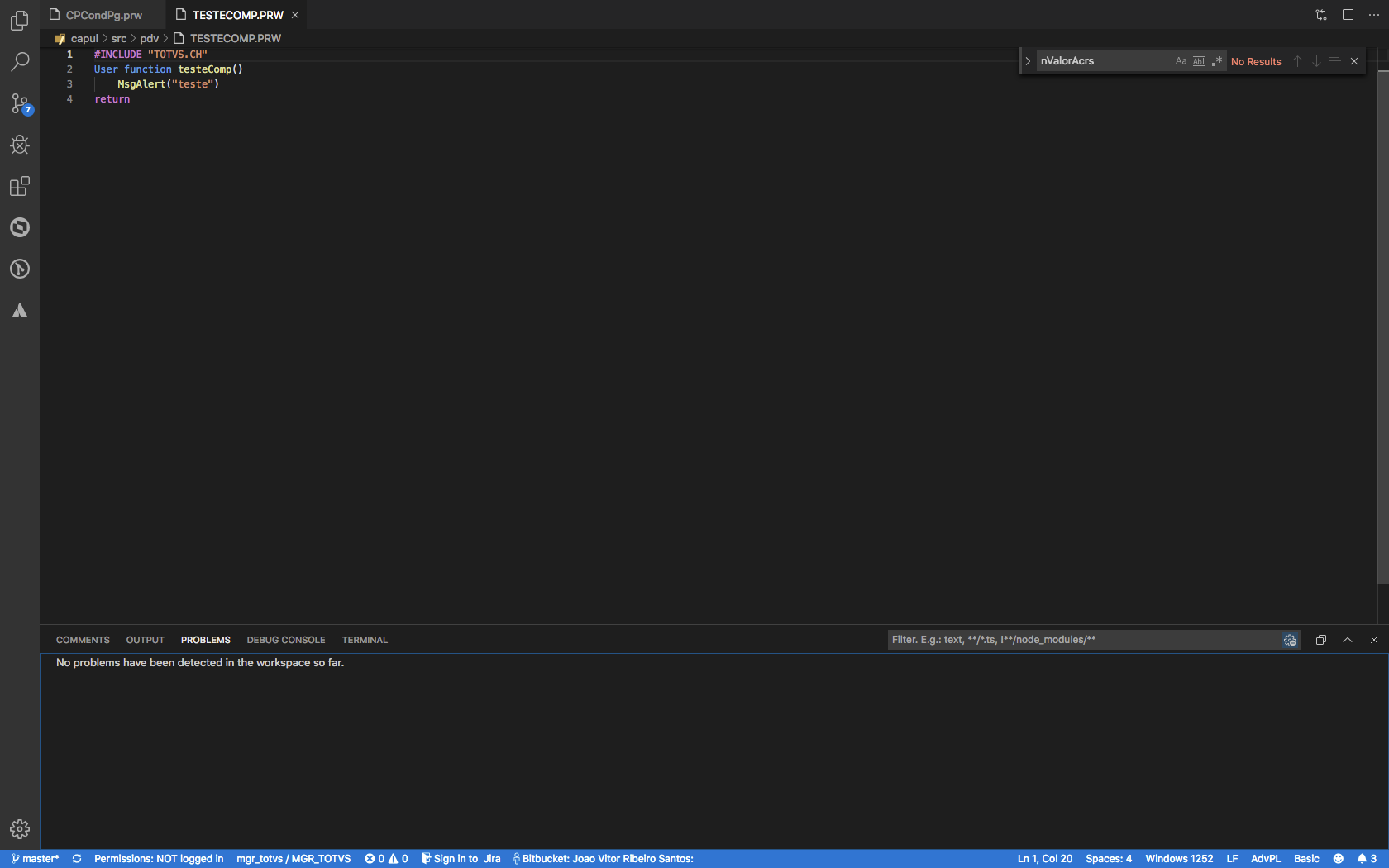Toggle match case in the find widget
Image resolution: width=1389 pixels, height=868 pixels.
[1181, 60]
